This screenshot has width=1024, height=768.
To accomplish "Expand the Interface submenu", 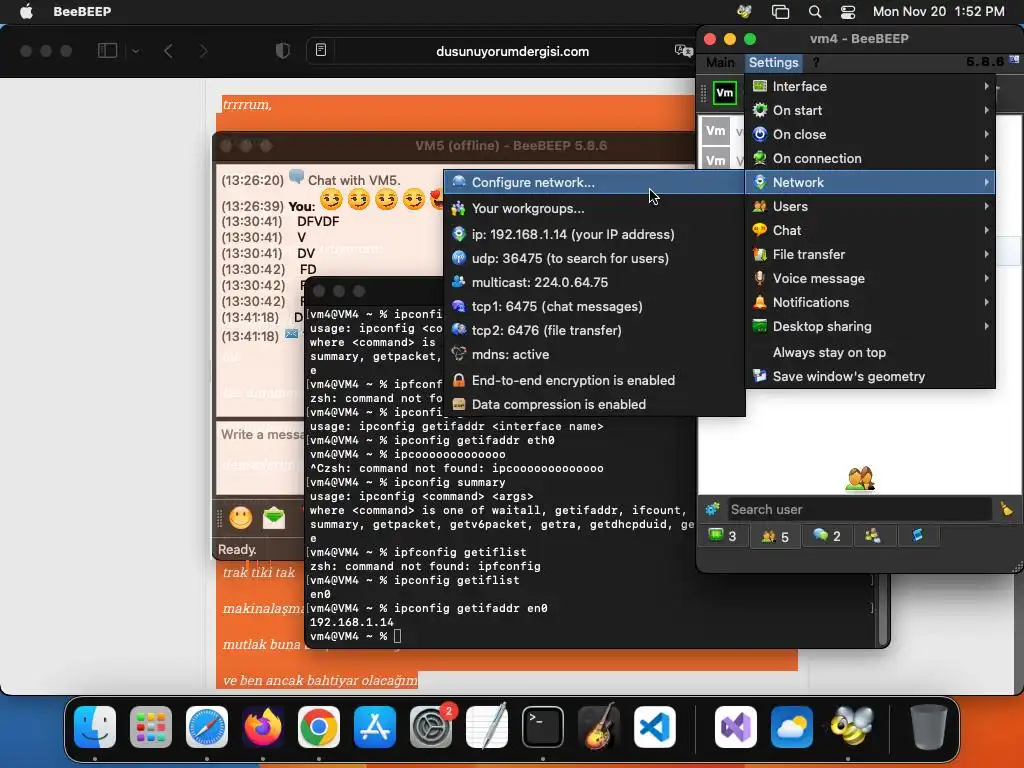I will tap(870, 86).
